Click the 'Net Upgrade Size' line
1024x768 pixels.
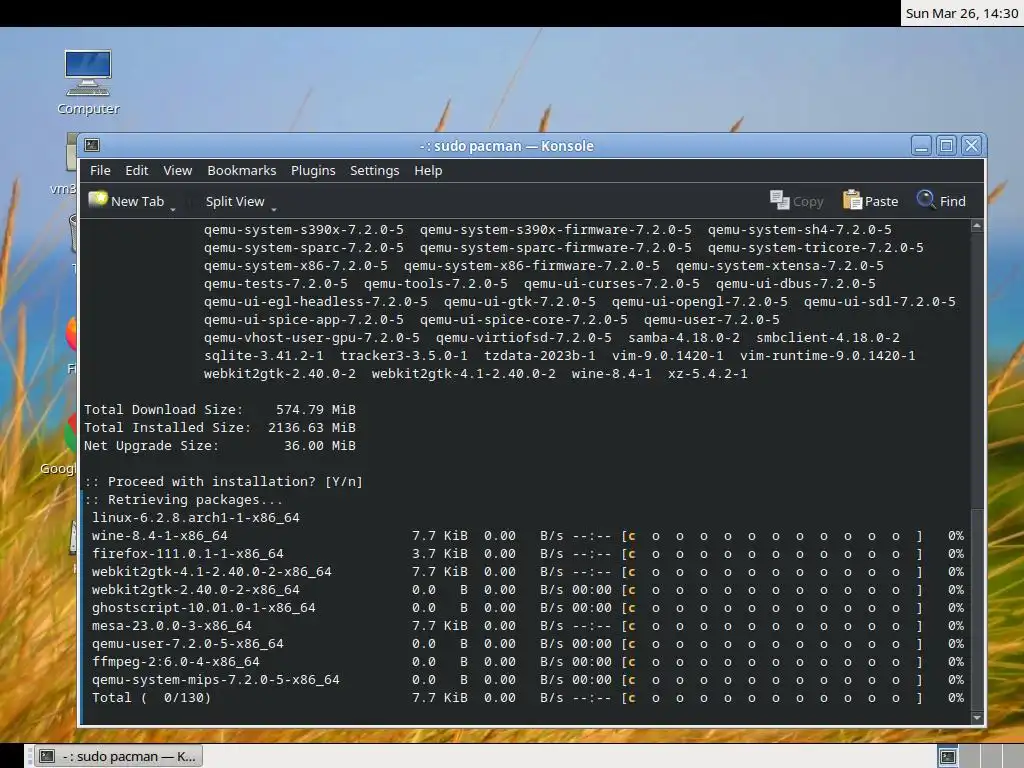[220, 445]
